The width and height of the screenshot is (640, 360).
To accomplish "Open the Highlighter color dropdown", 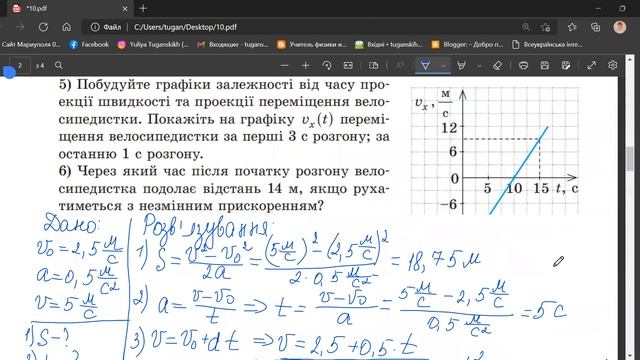I will click(479, 66).
